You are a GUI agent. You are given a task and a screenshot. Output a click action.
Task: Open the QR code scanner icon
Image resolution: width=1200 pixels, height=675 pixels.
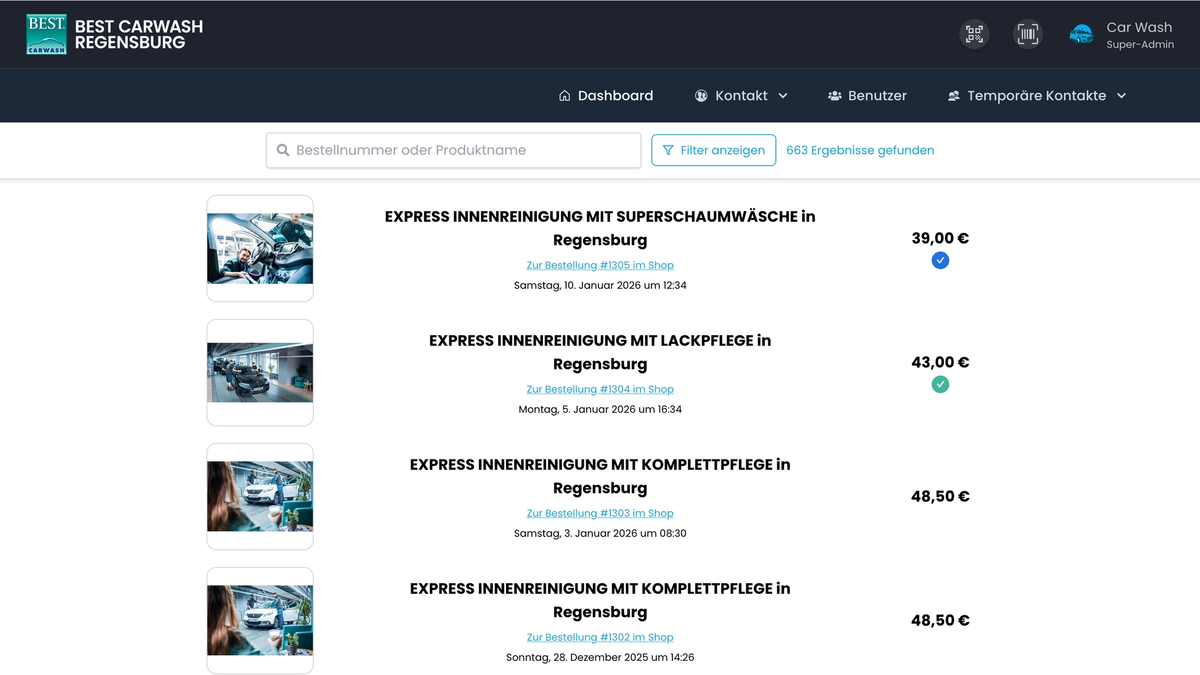click(973, 33)
